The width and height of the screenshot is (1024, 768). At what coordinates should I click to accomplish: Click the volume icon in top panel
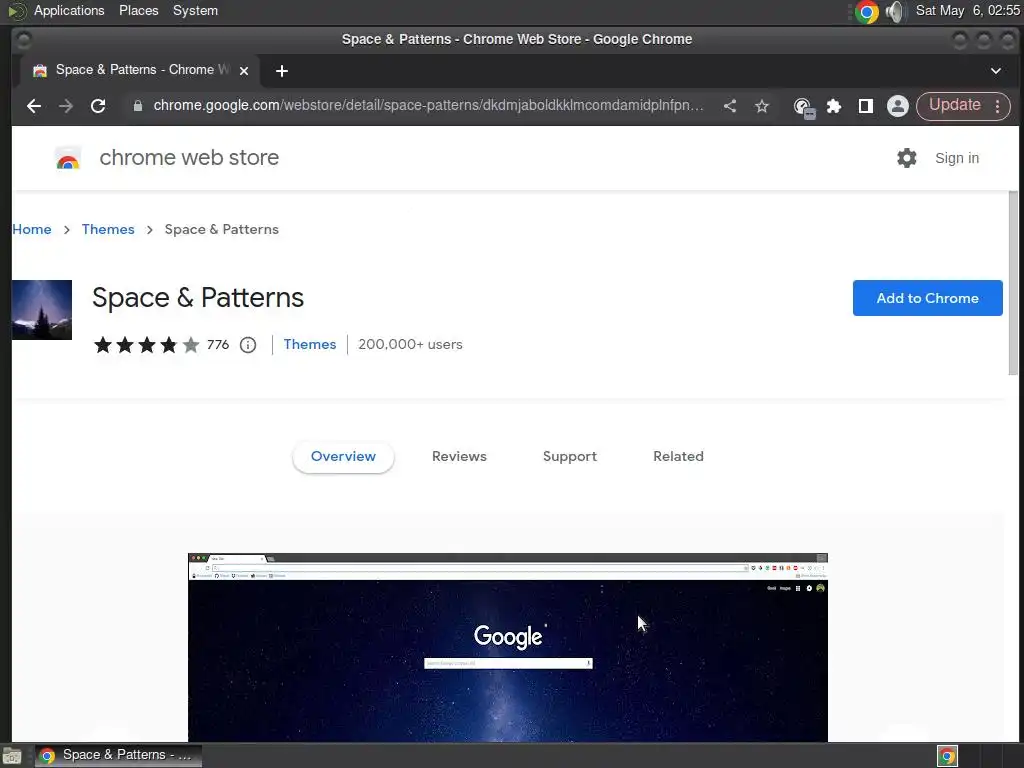(x=896, y=11)
